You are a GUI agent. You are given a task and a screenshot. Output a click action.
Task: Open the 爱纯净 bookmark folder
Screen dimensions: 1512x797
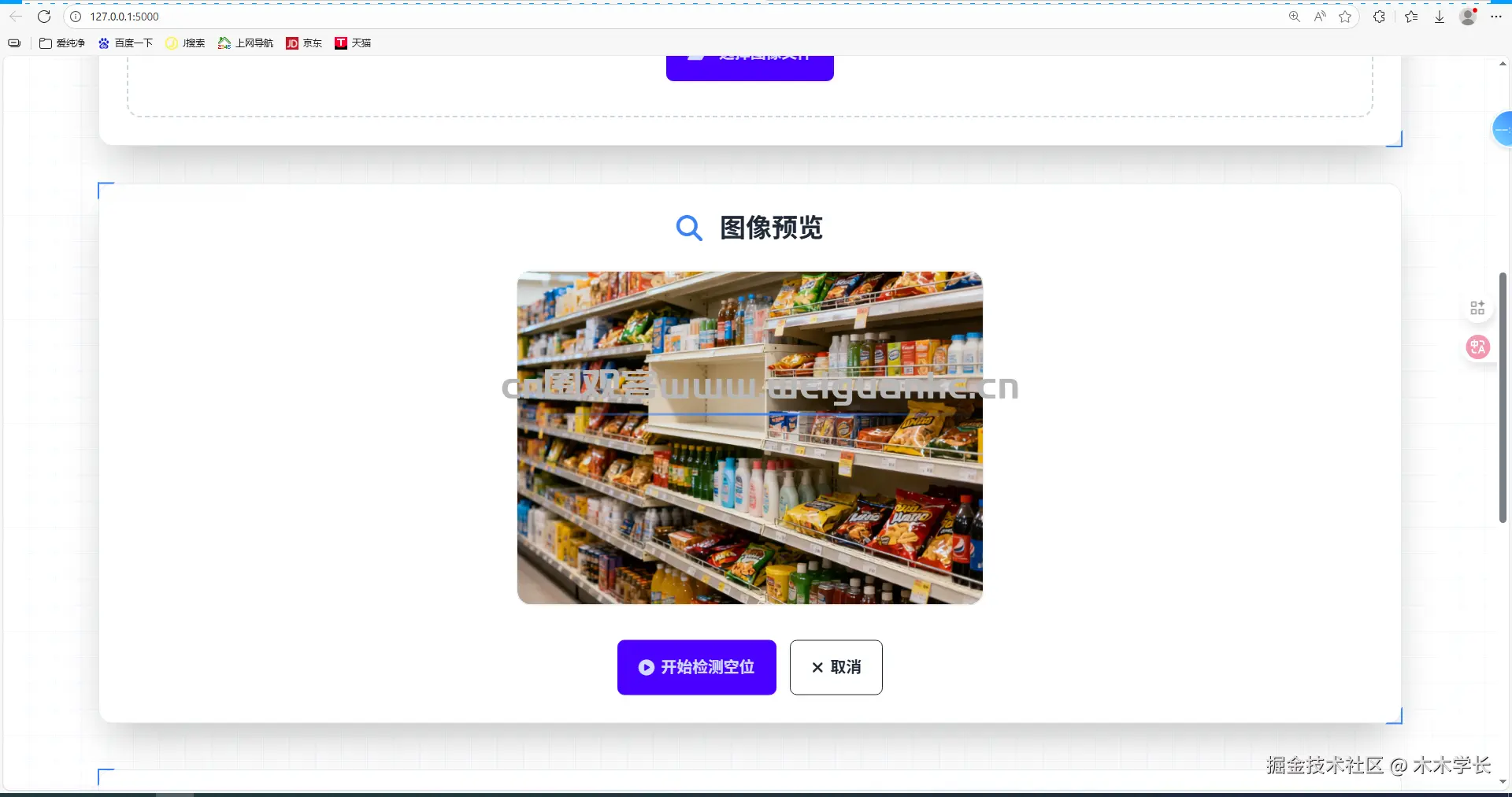click(x=62, y=43)
